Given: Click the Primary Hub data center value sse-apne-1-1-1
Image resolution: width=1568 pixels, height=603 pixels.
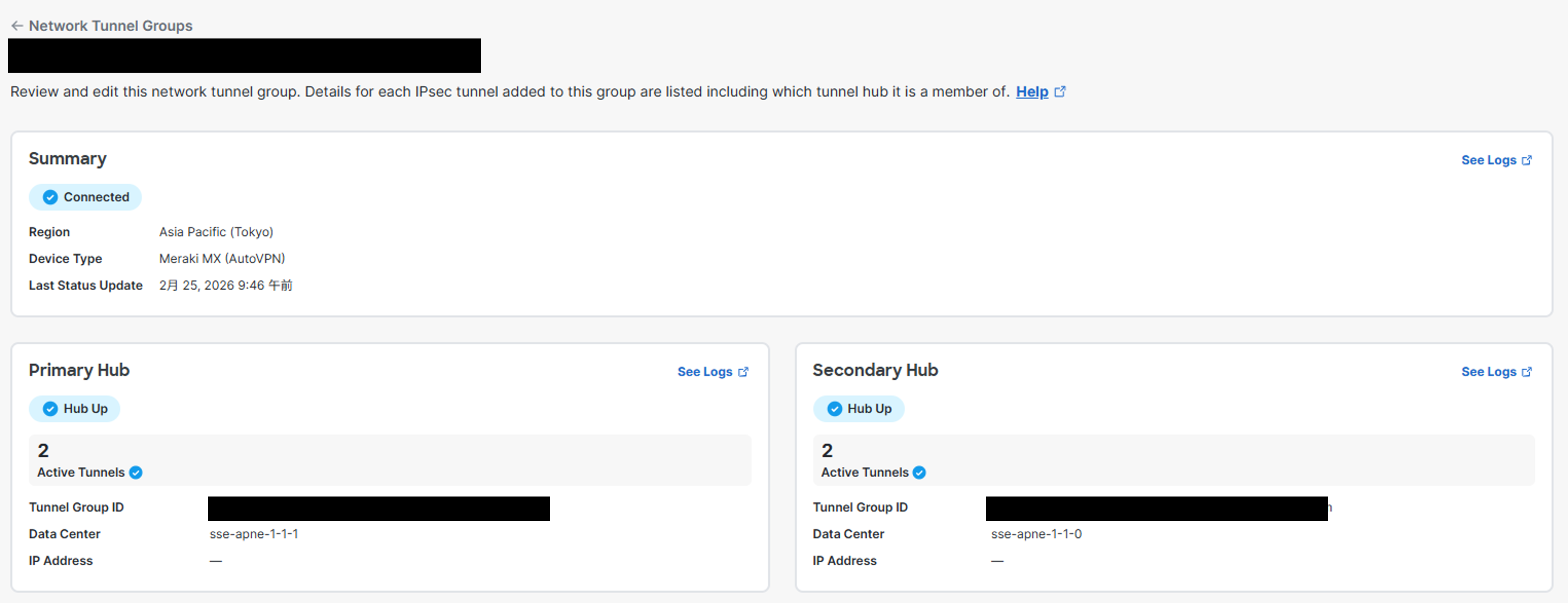Looking at the screenshot, I should tap(254, 534).
